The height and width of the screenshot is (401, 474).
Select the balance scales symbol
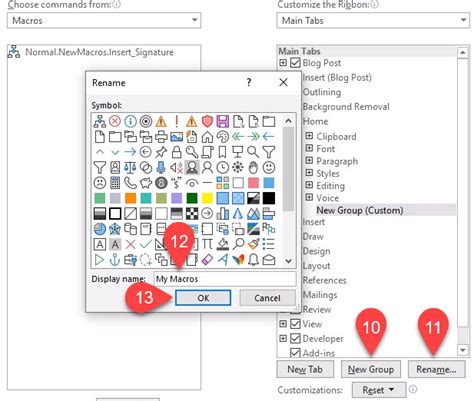[x=130, y=167]
